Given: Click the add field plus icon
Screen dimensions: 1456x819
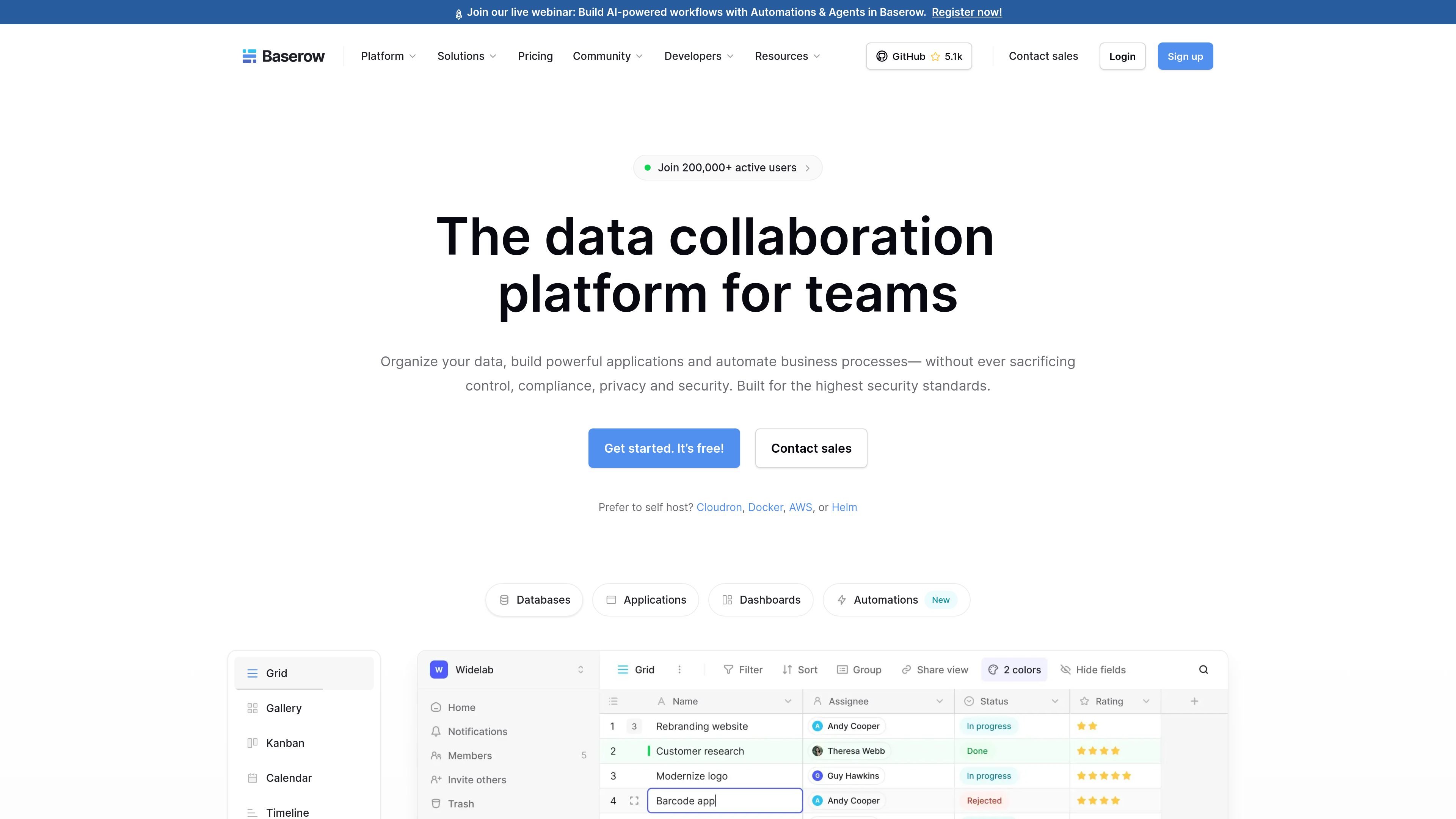Looking at the screenshot, I should [1194, 701].
